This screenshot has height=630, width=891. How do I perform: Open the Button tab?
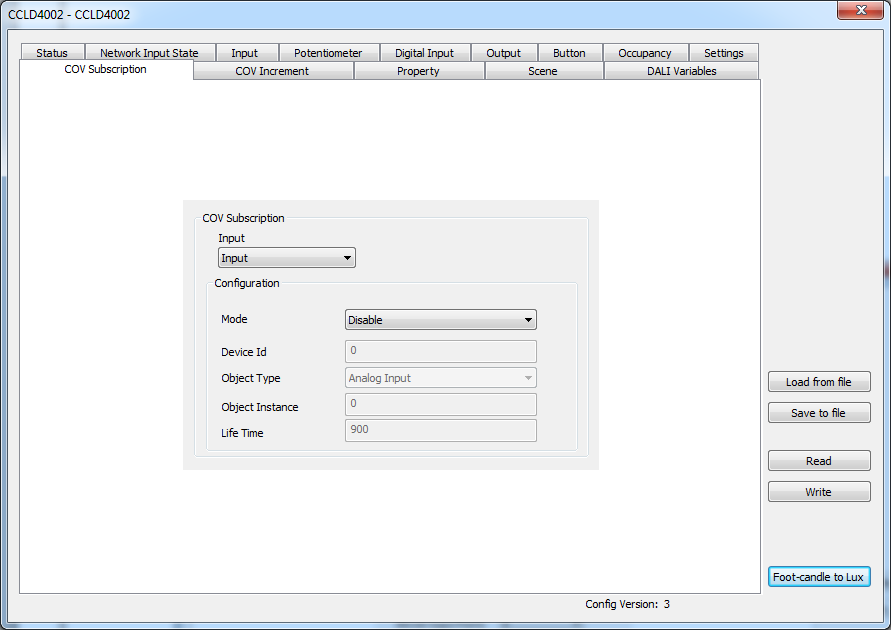tap(569, 53)
